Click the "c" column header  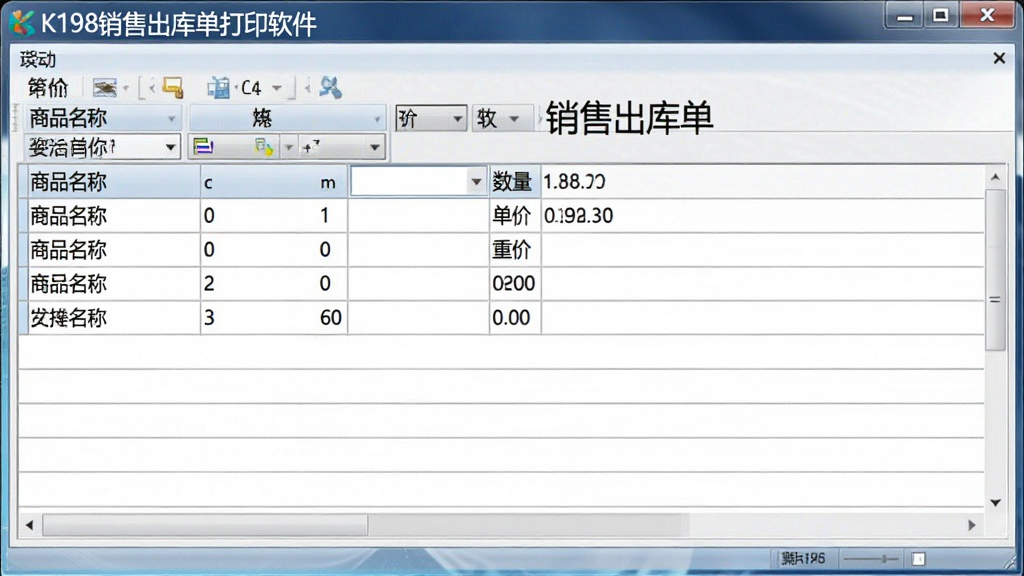(208, 183)
